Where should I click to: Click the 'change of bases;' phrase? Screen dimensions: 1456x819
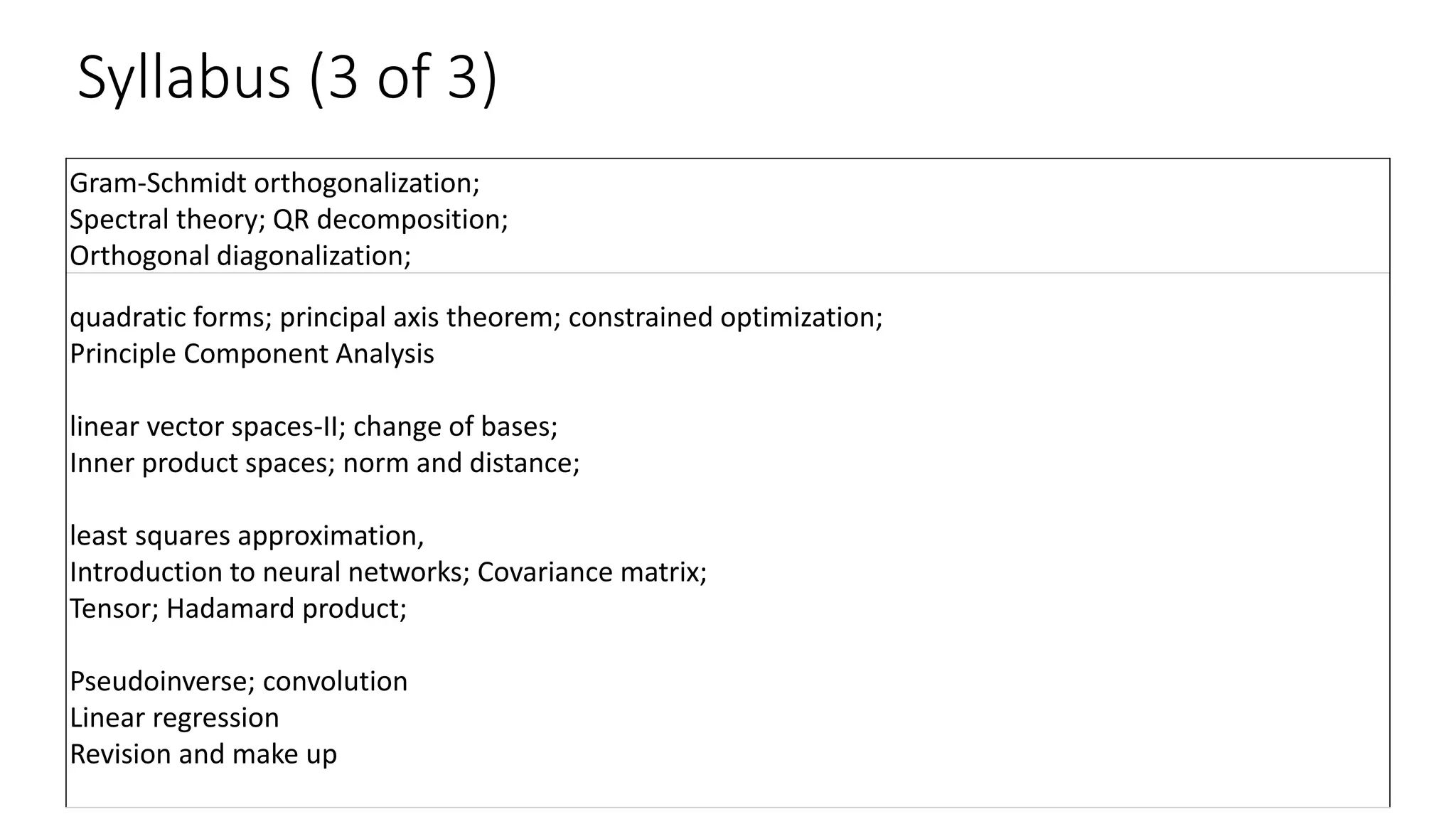455,427
